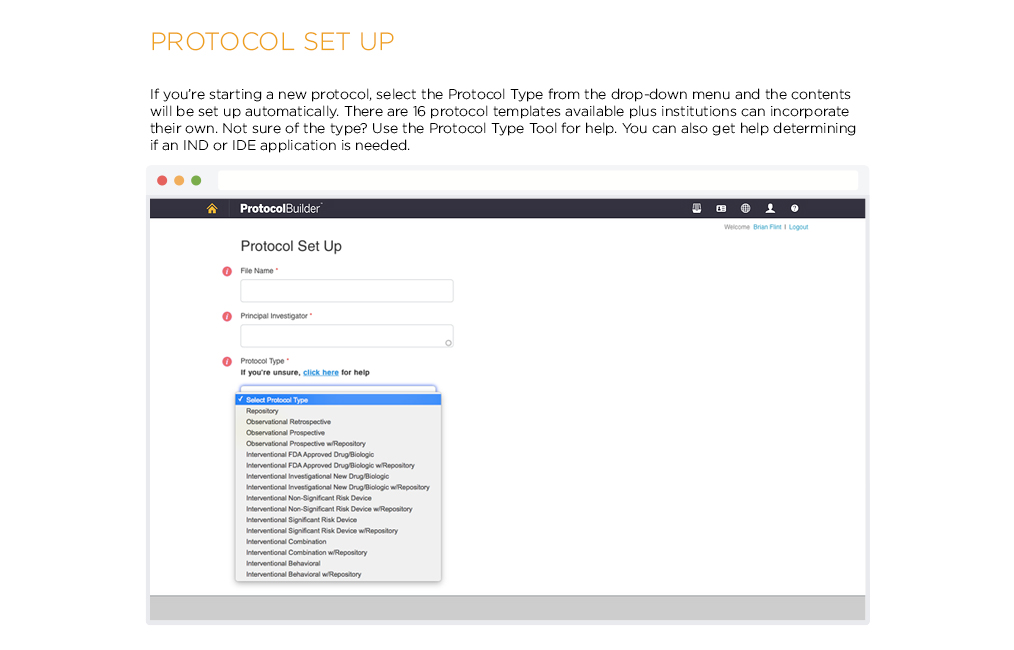Click info icon beside Protocol Type
Image resolution: width=1014 pixels, height=650 pixels.
tap(227, 361)
